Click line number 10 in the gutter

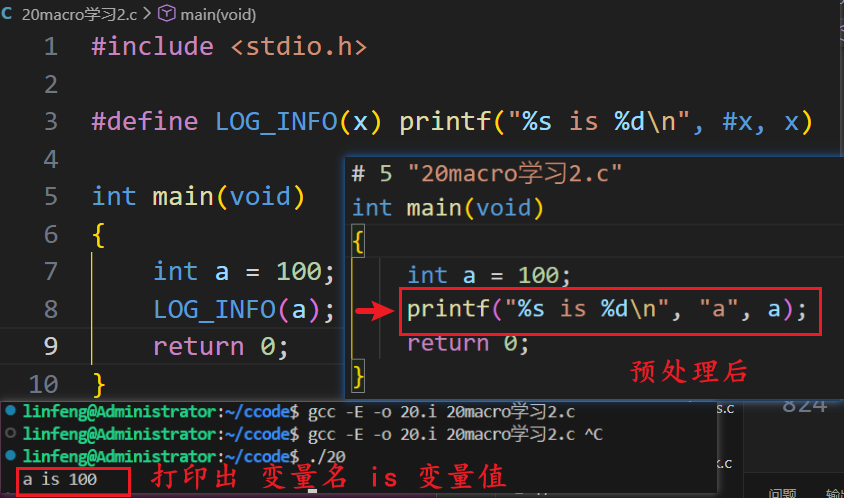point(43,384)
